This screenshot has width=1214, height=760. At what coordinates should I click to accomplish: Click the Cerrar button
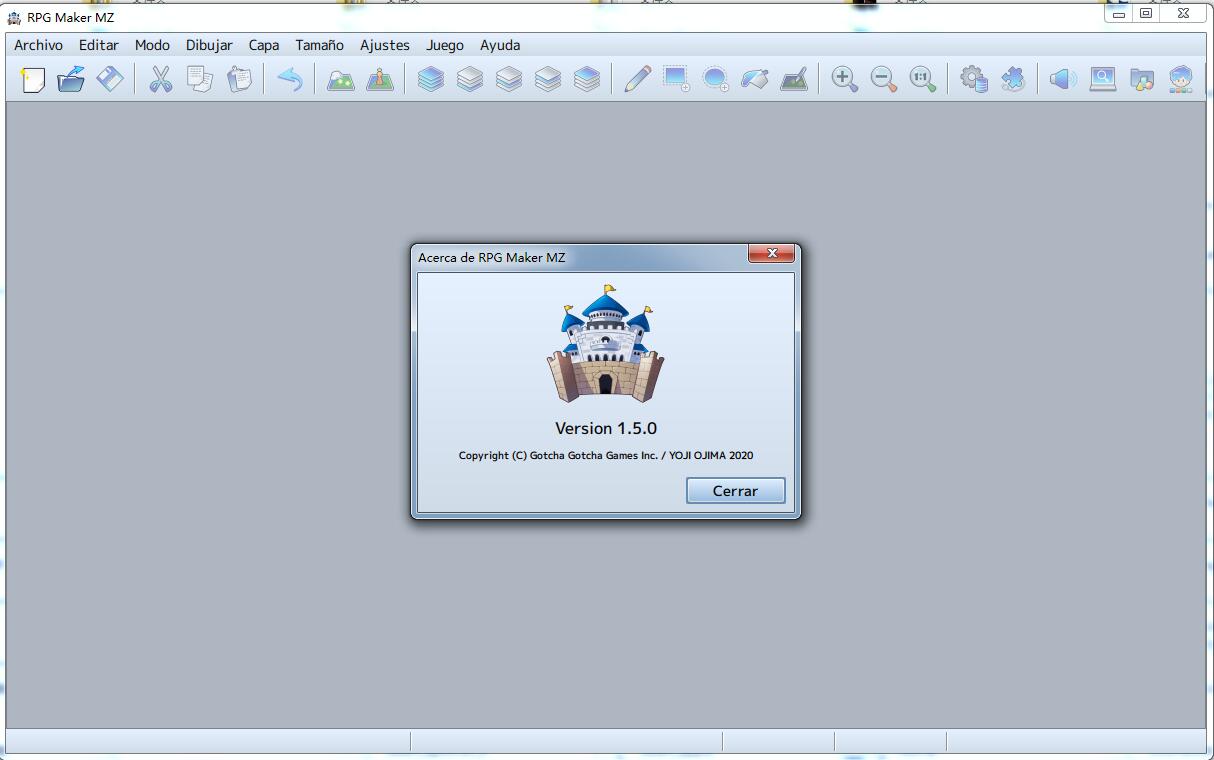click(735, 491)
